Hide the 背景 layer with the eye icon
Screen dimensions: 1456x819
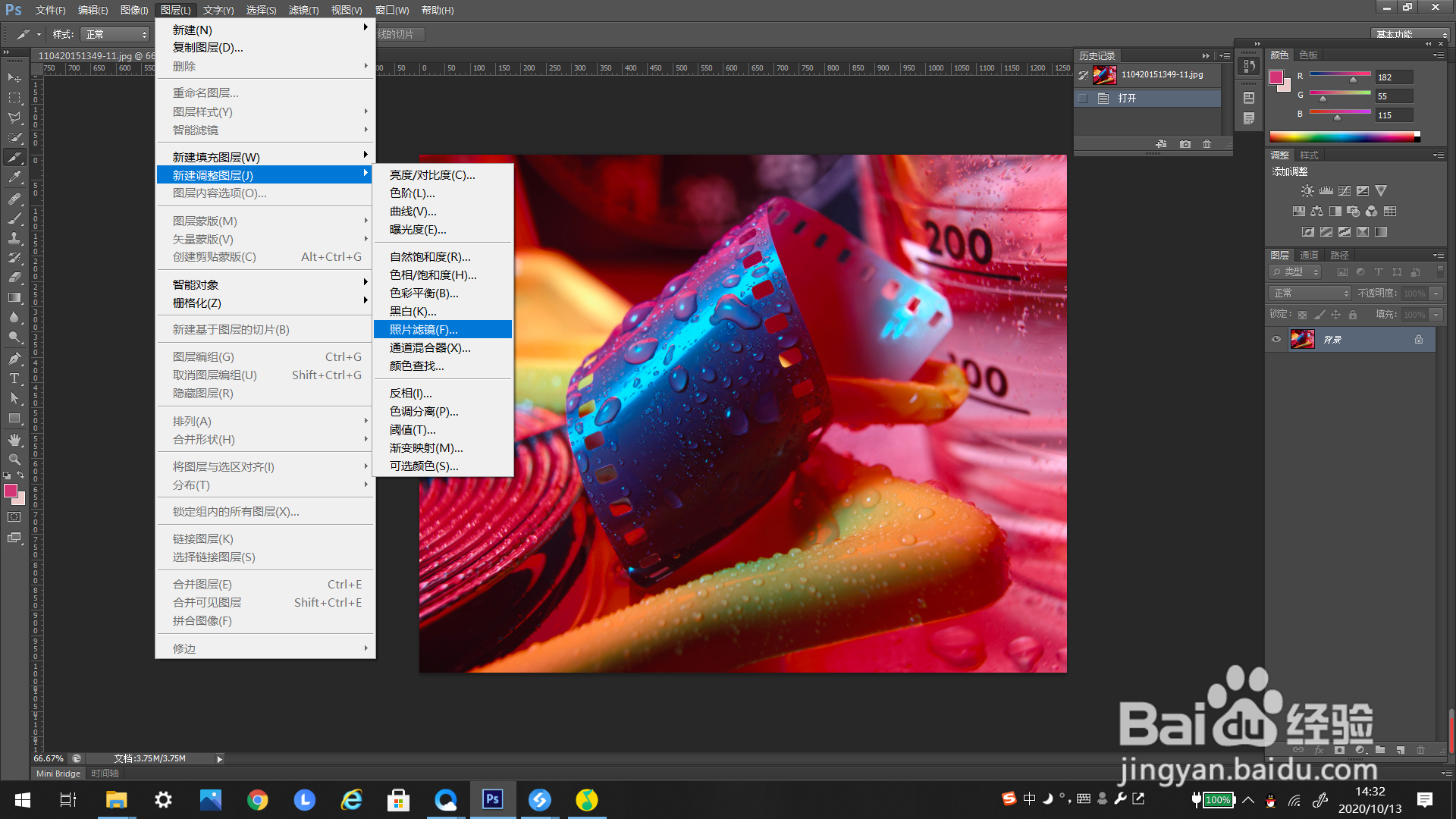tap(1276, 340)
